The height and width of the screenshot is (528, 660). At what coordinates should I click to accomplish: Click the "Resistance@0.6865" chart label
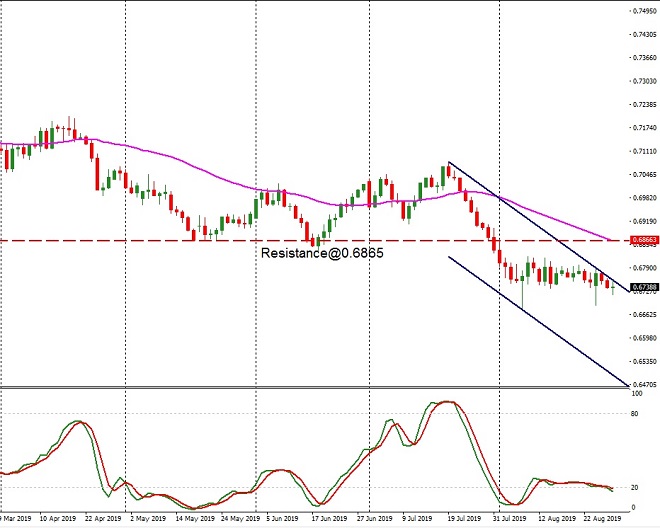click(322, 253)
